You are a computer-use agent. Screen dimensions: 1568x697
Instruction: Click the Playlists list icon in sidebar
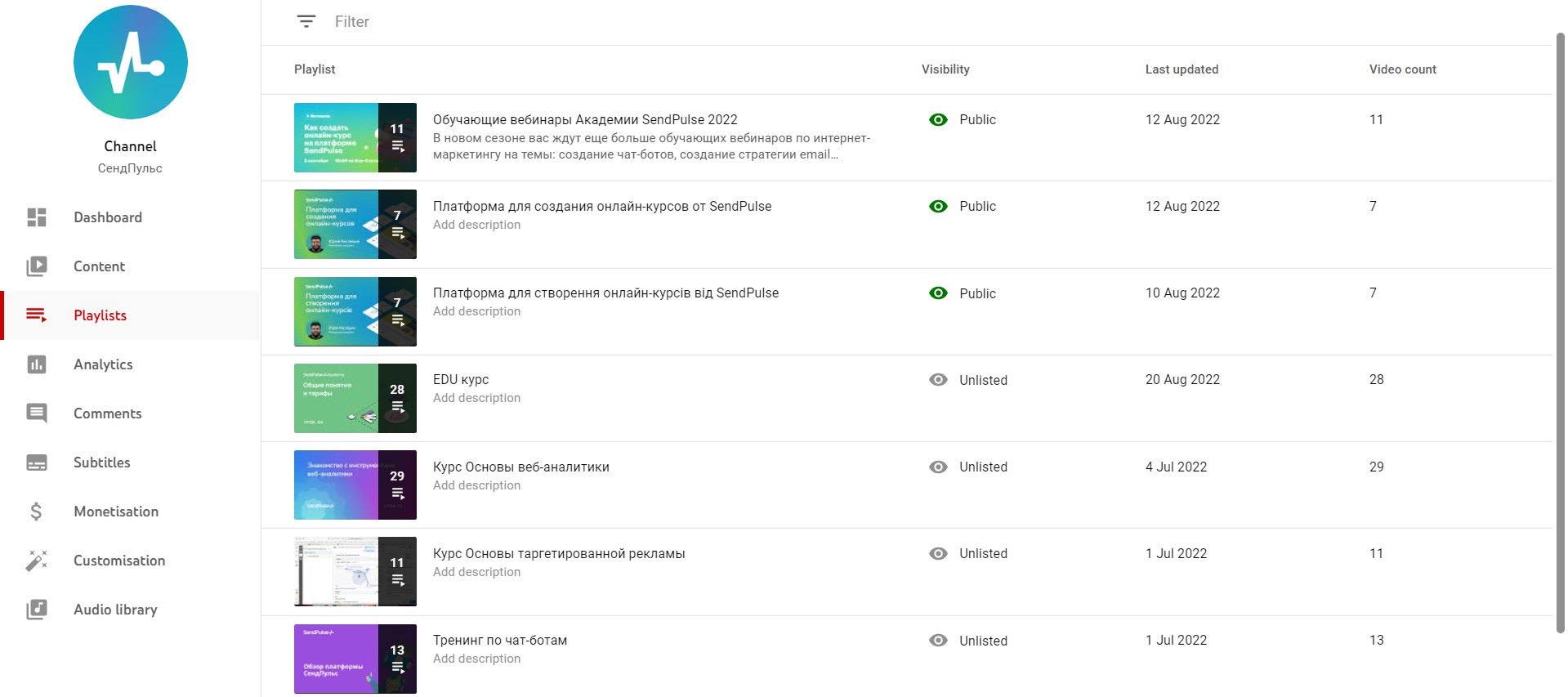(x=37, y=315)
